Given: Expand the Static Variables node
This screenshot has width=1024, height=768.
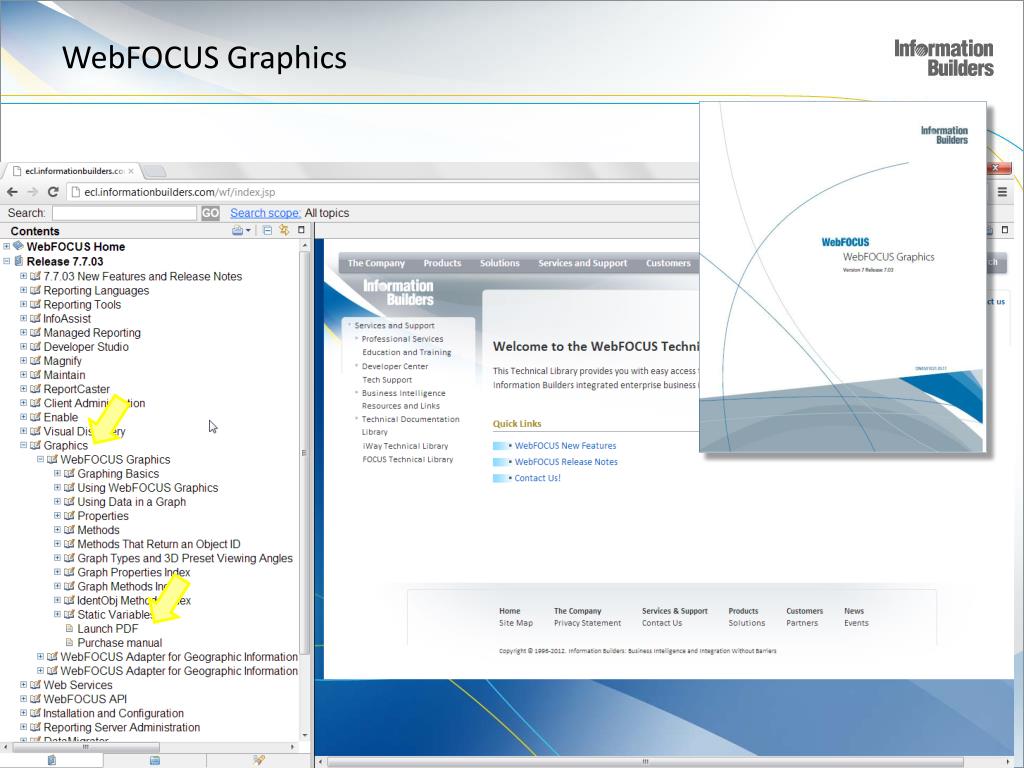Looking at the screenshot, I should tap(57, 614).
